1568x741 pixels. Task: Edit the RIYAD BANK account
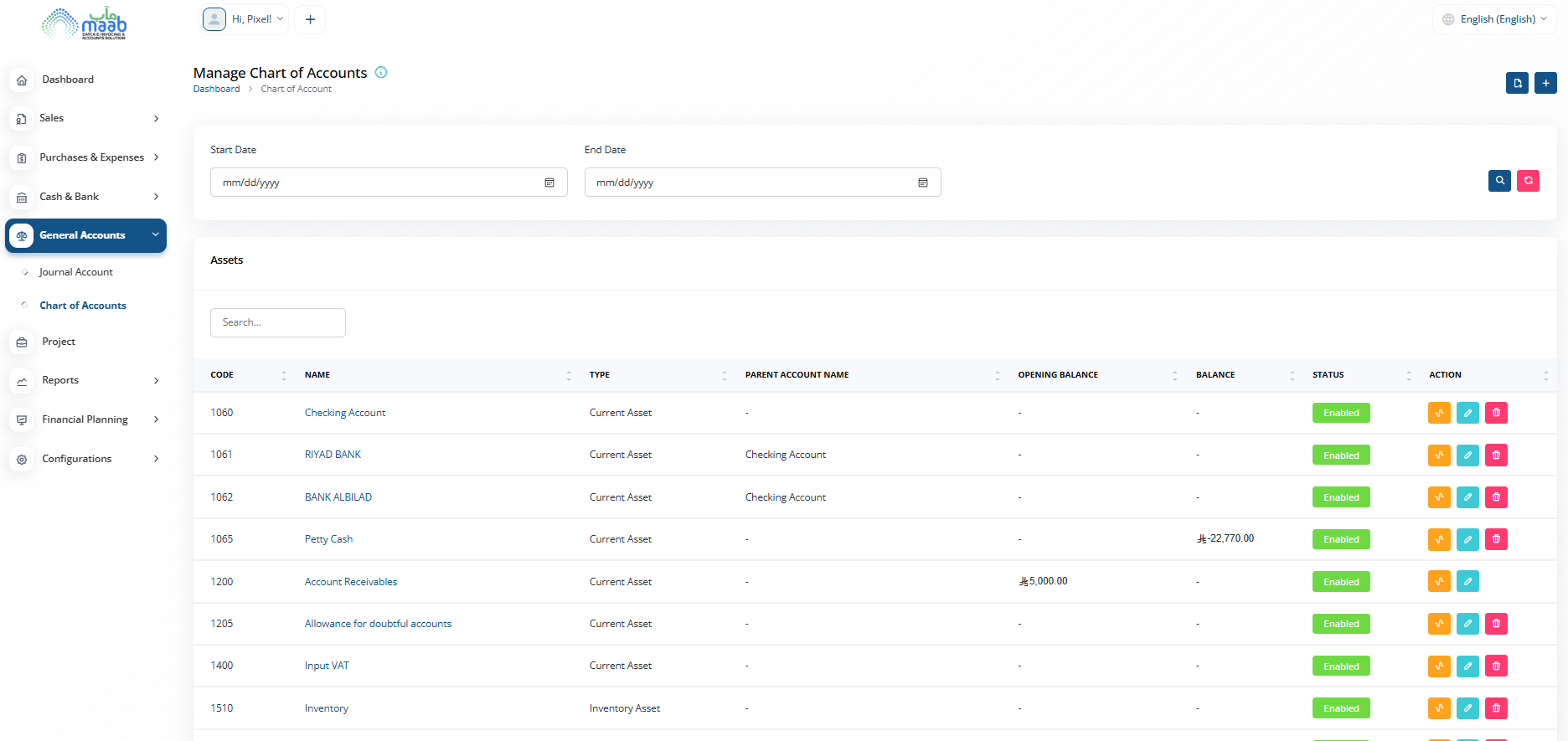tap(1467, 455)
